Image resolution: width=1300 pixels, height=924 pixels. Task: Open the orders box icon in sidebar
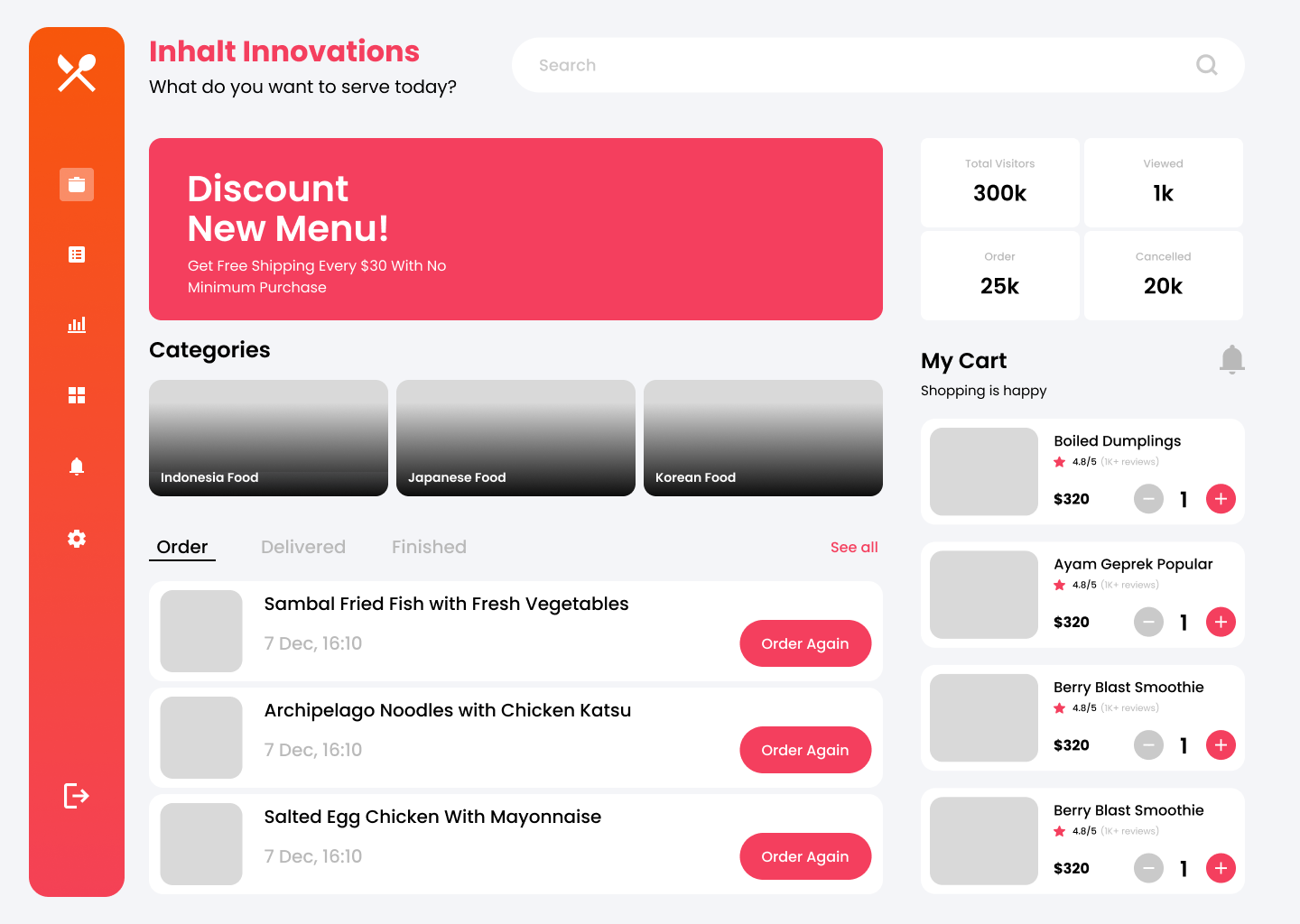(77, 185)
